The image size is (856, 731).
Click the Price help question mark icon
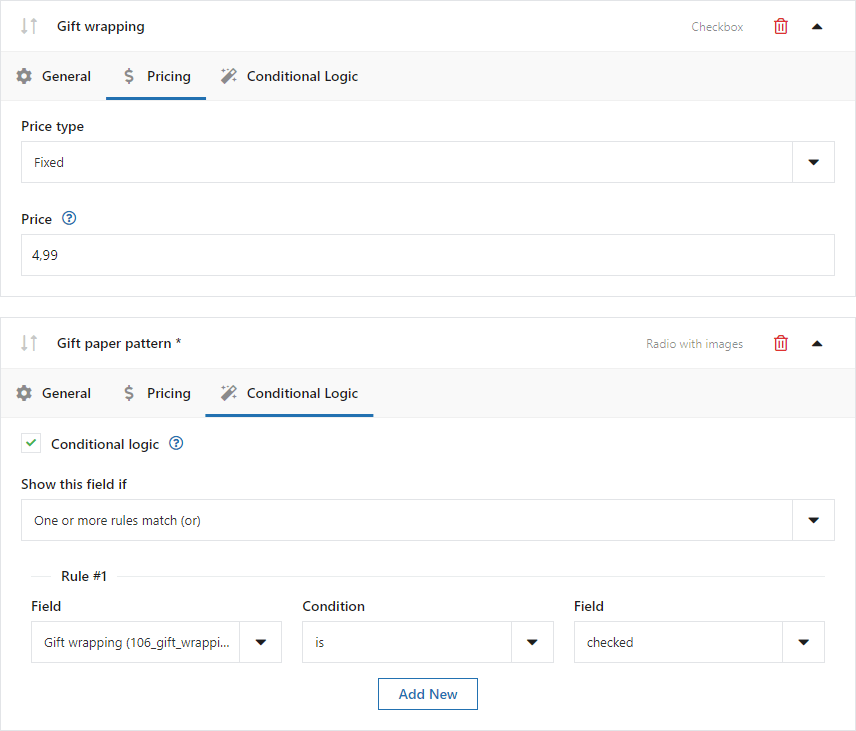[x=69, y=218]
